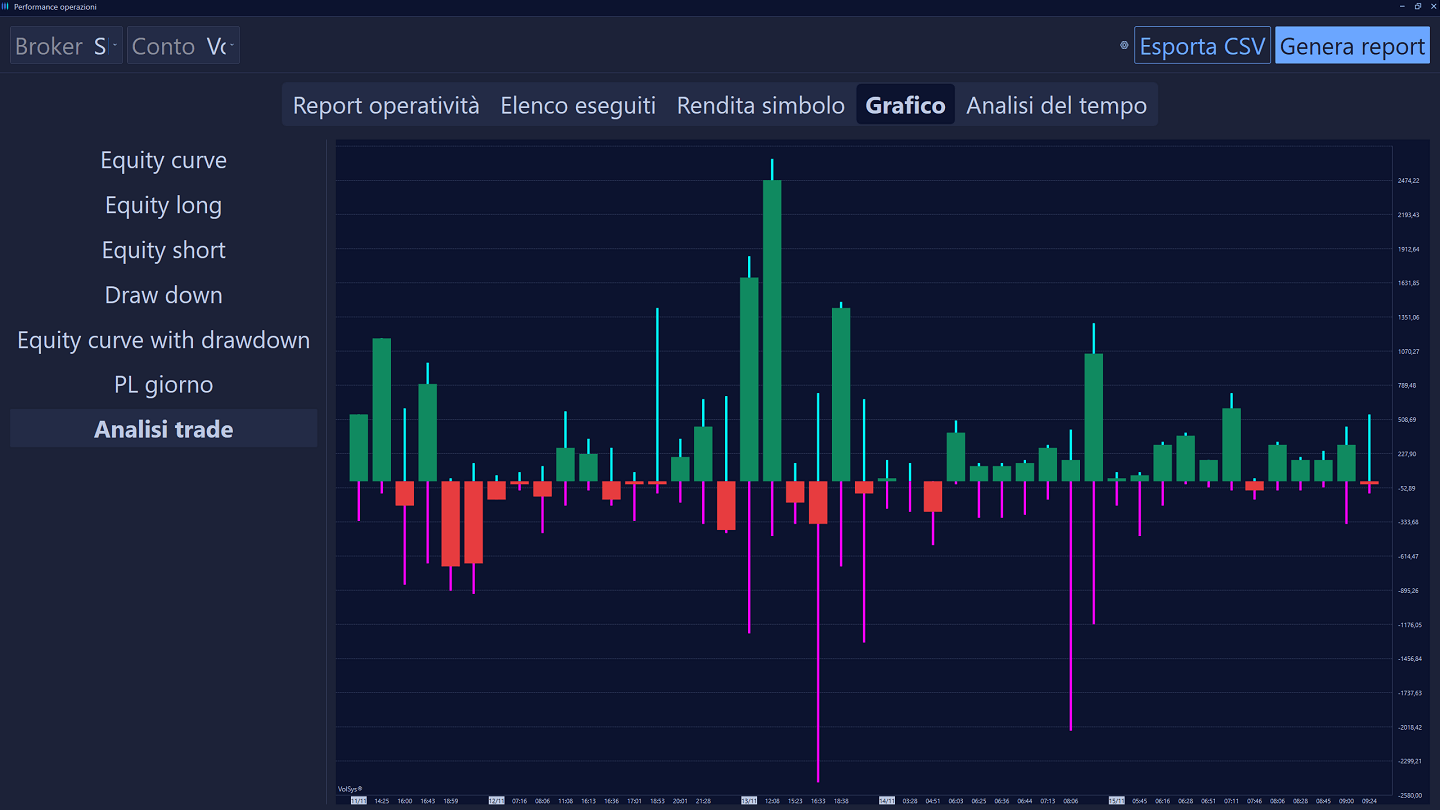Restore the window using the title bar button
Screen dimensions: 1440x810
pos(1417,7)
